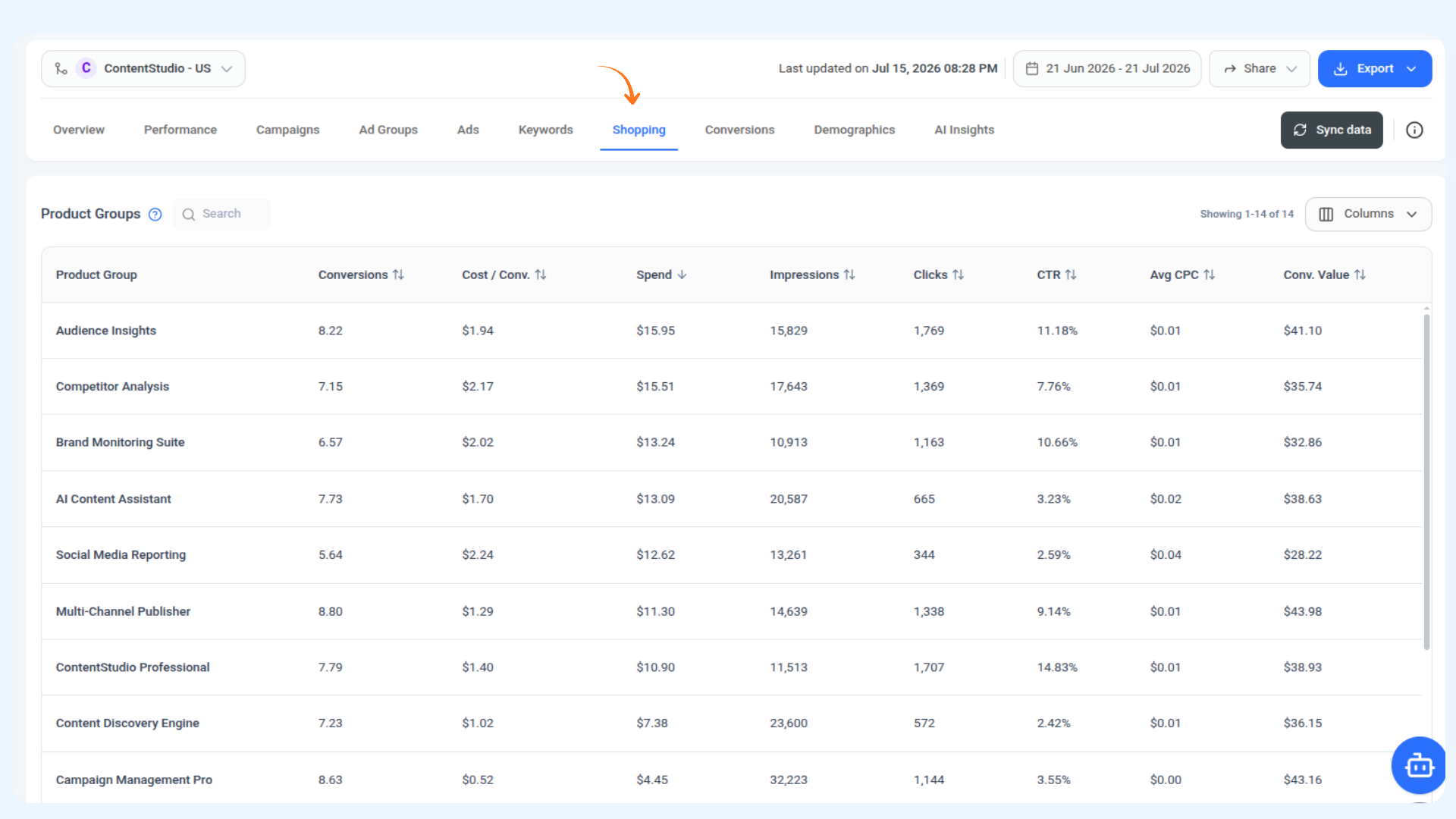Image resolution: width=1456 pixels, height=819 pixels.
Task: Click the $0.52 cost per conversion cell
Action: [478, 780]
